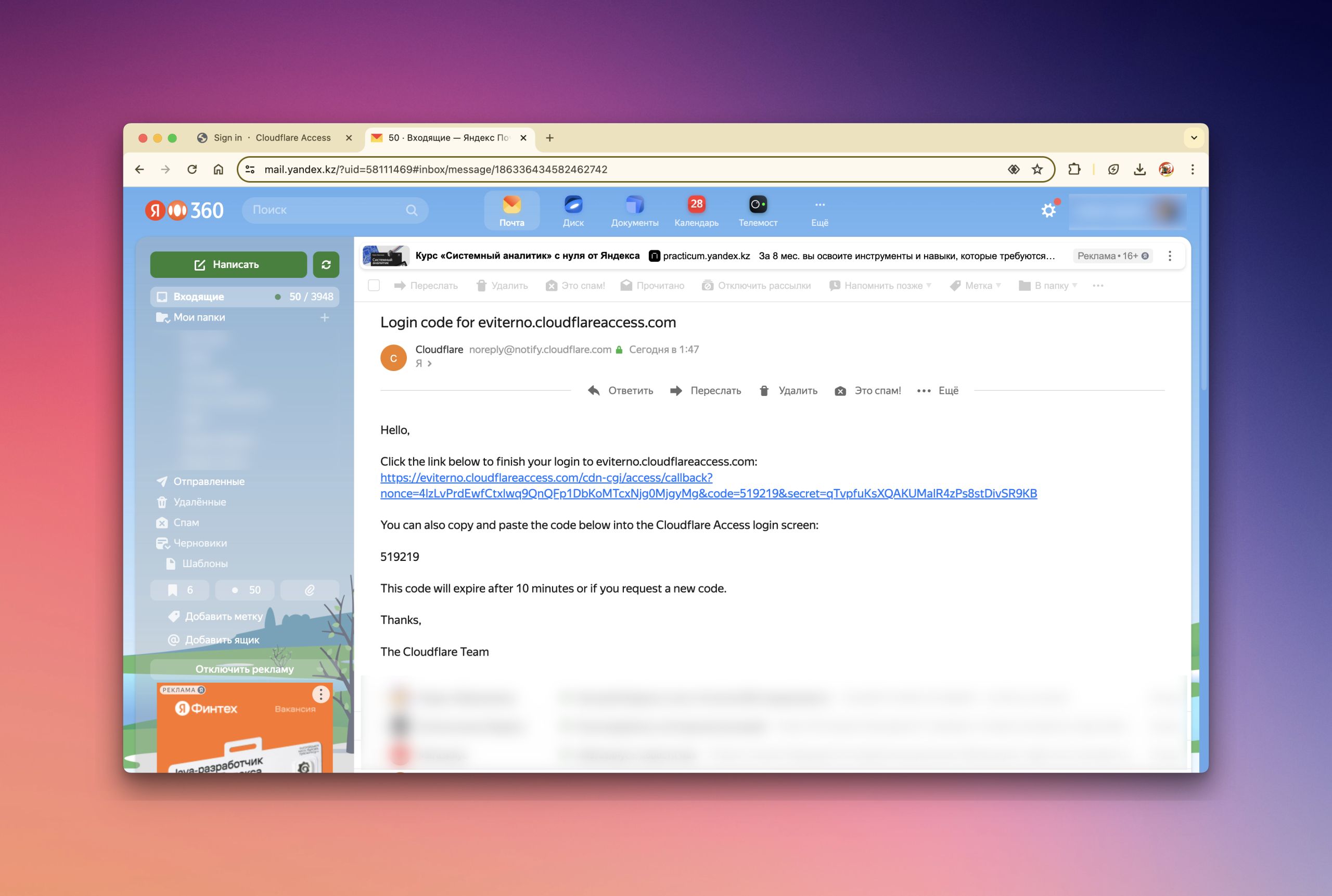This screenshot has height=896, width=1332.
Task: Click Отключить рекламу button
Action: tap(245, 669)
